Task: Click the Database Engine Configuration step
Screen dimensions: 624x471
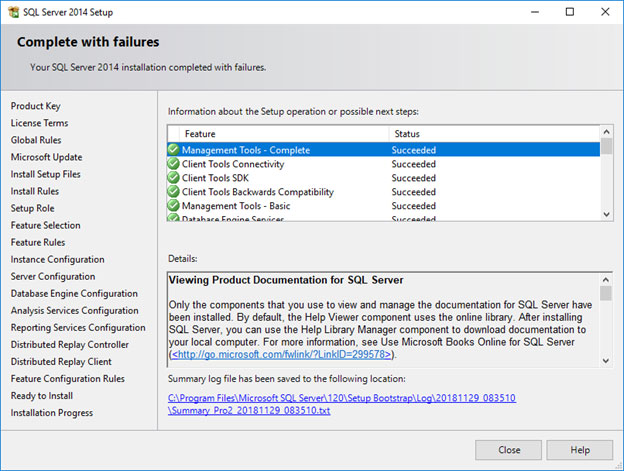Action: pos(74,294)
